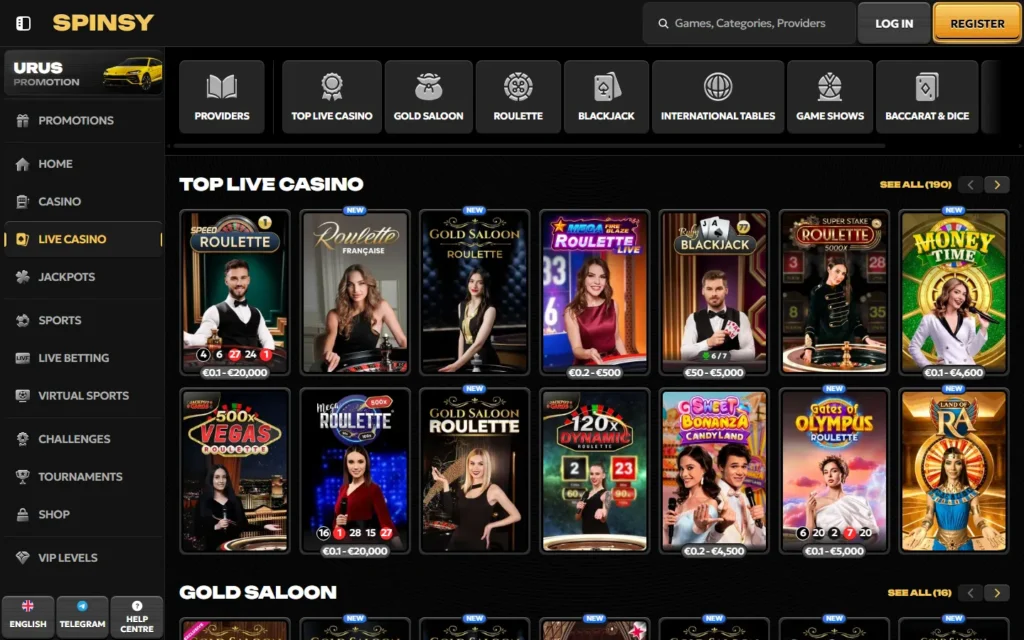Click the Casino slot icon in sidebar
This screenshot has width=1024, height=640.
point(23,202)
